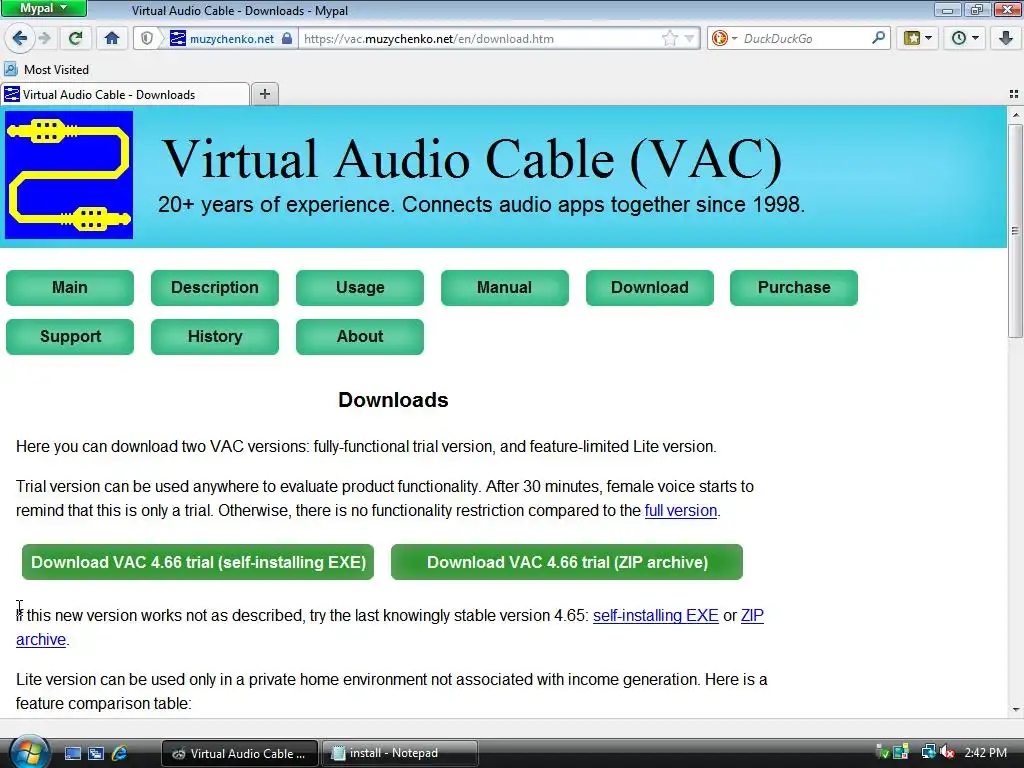Click the list all tabs icon
This screenshot has height=768, width=1024.
[1014, 94]
